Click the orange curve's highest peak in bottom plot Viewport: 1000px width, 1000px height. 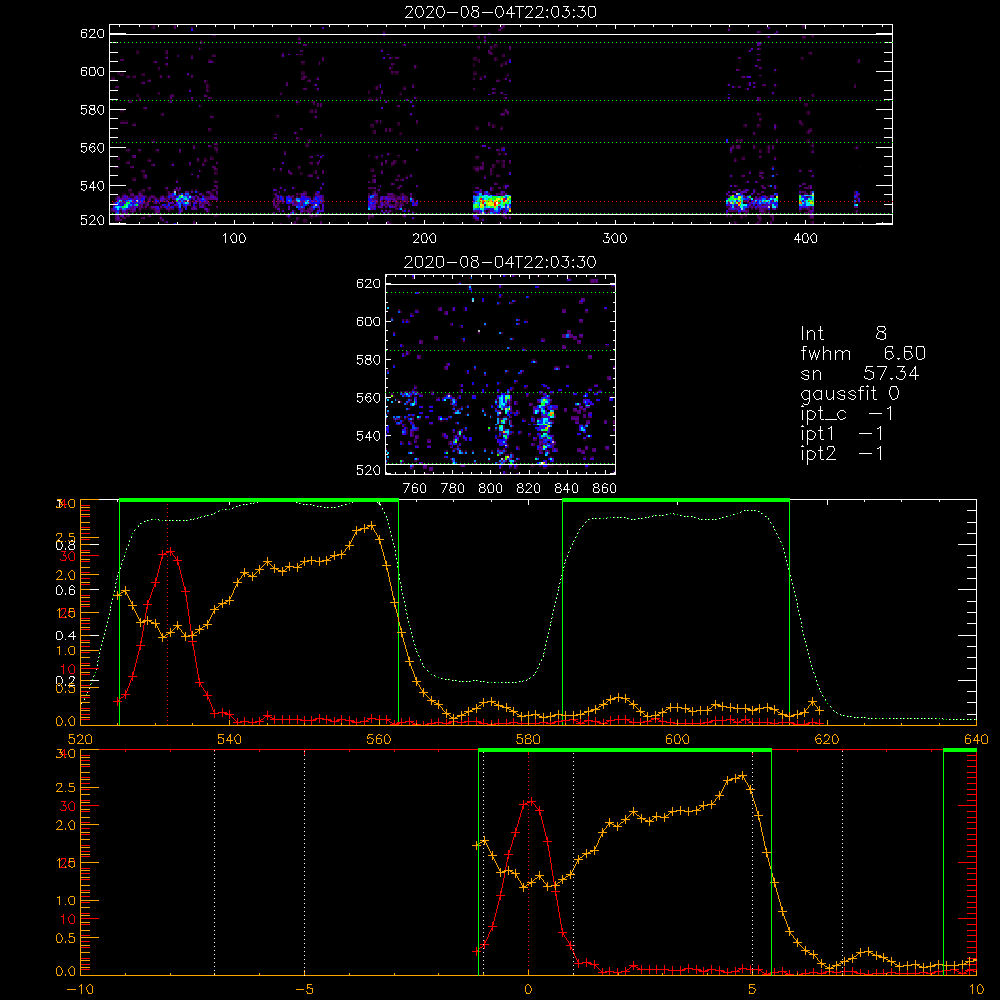pyautogui.click(x=742, y=776)
